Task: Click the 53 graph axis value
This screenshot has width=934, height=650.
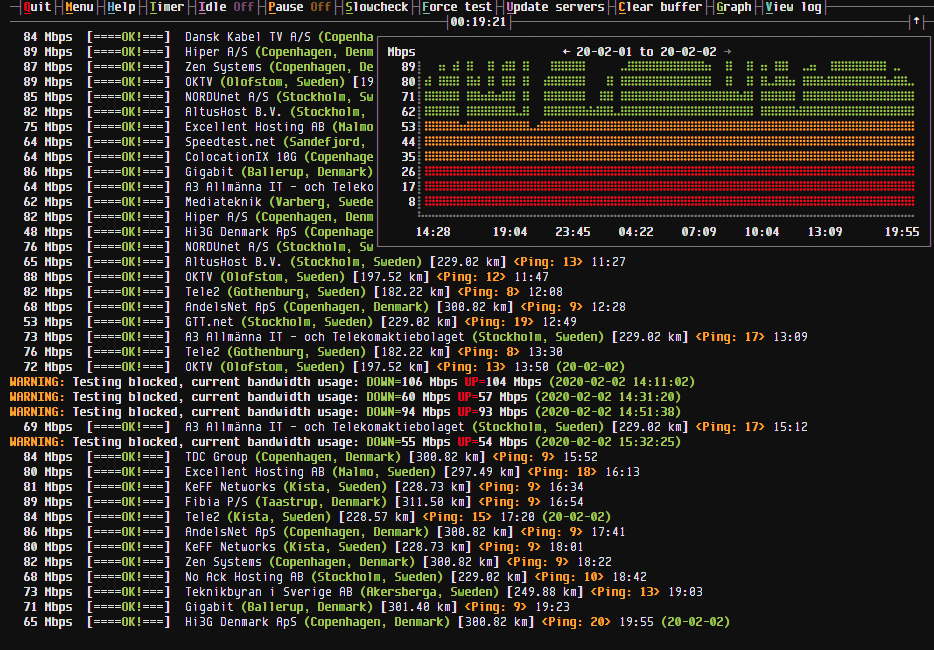Action: pyautogui.click(x=408, y=127)
